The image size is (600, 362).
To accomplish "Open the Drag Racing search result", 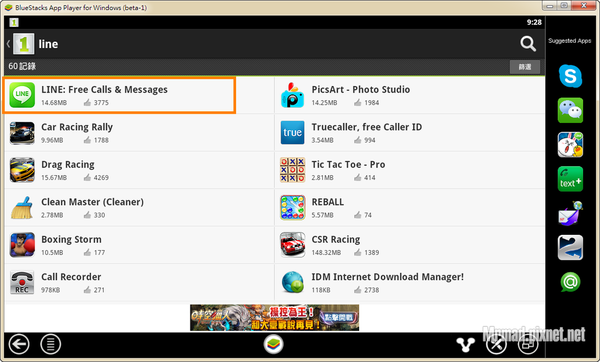I will click(x=139, y=170).
